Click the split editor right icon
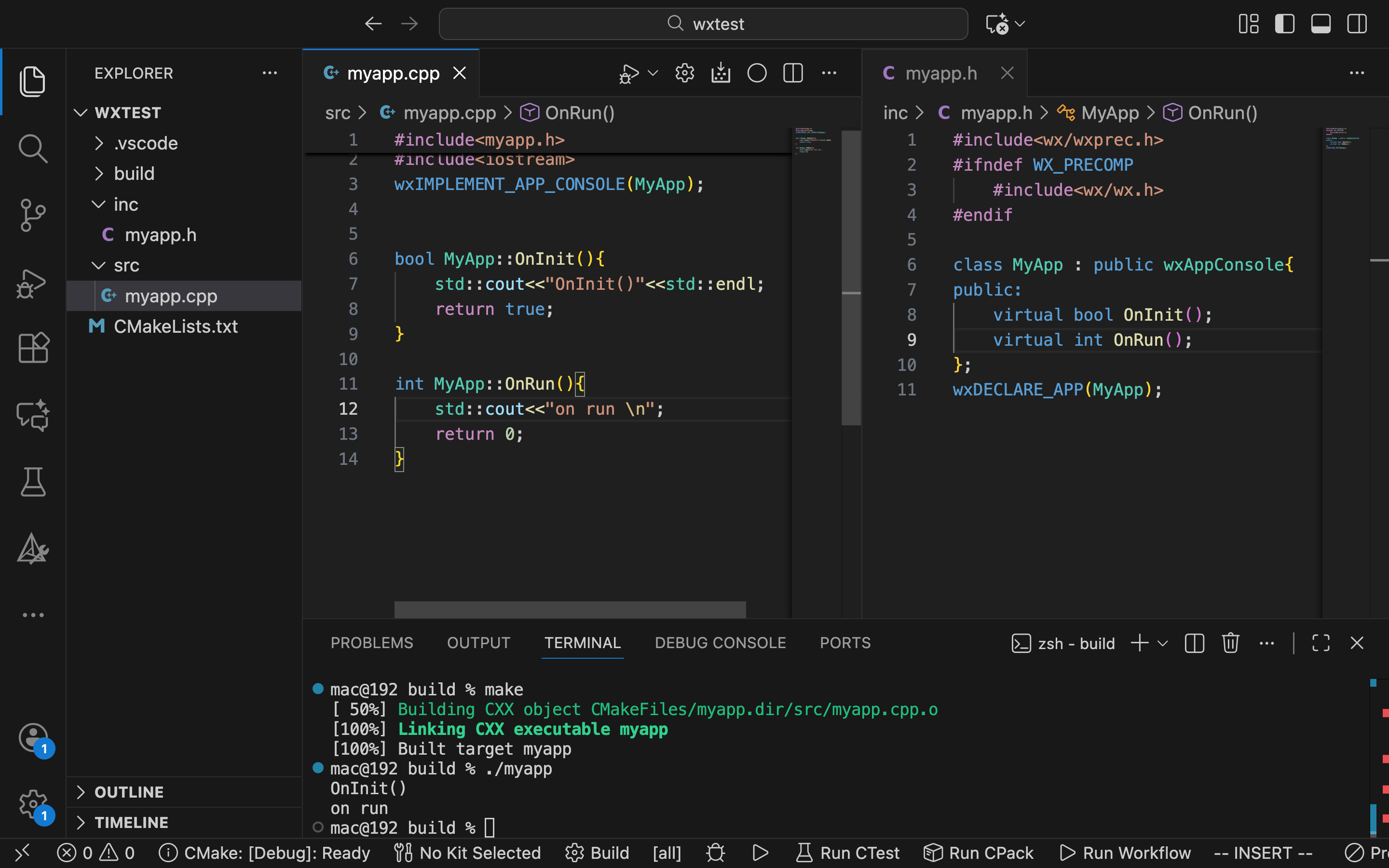The width and height of the screenshot is (1389, 868). click(793, 73)
